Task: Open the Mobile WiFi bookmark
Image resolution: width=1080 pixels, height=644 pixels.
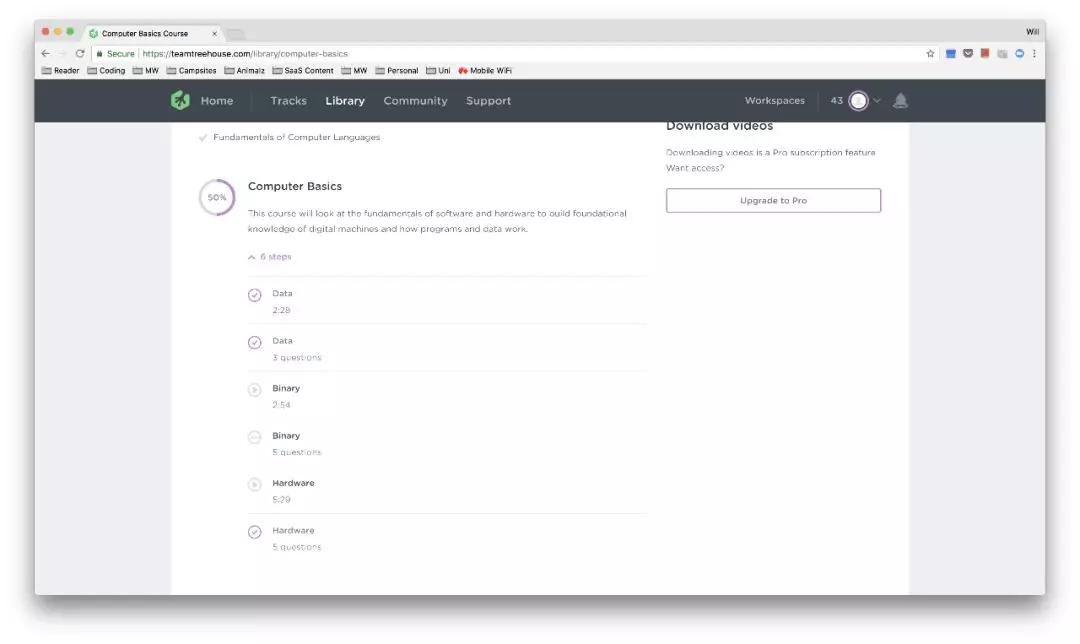Action: tap(485, 70)
